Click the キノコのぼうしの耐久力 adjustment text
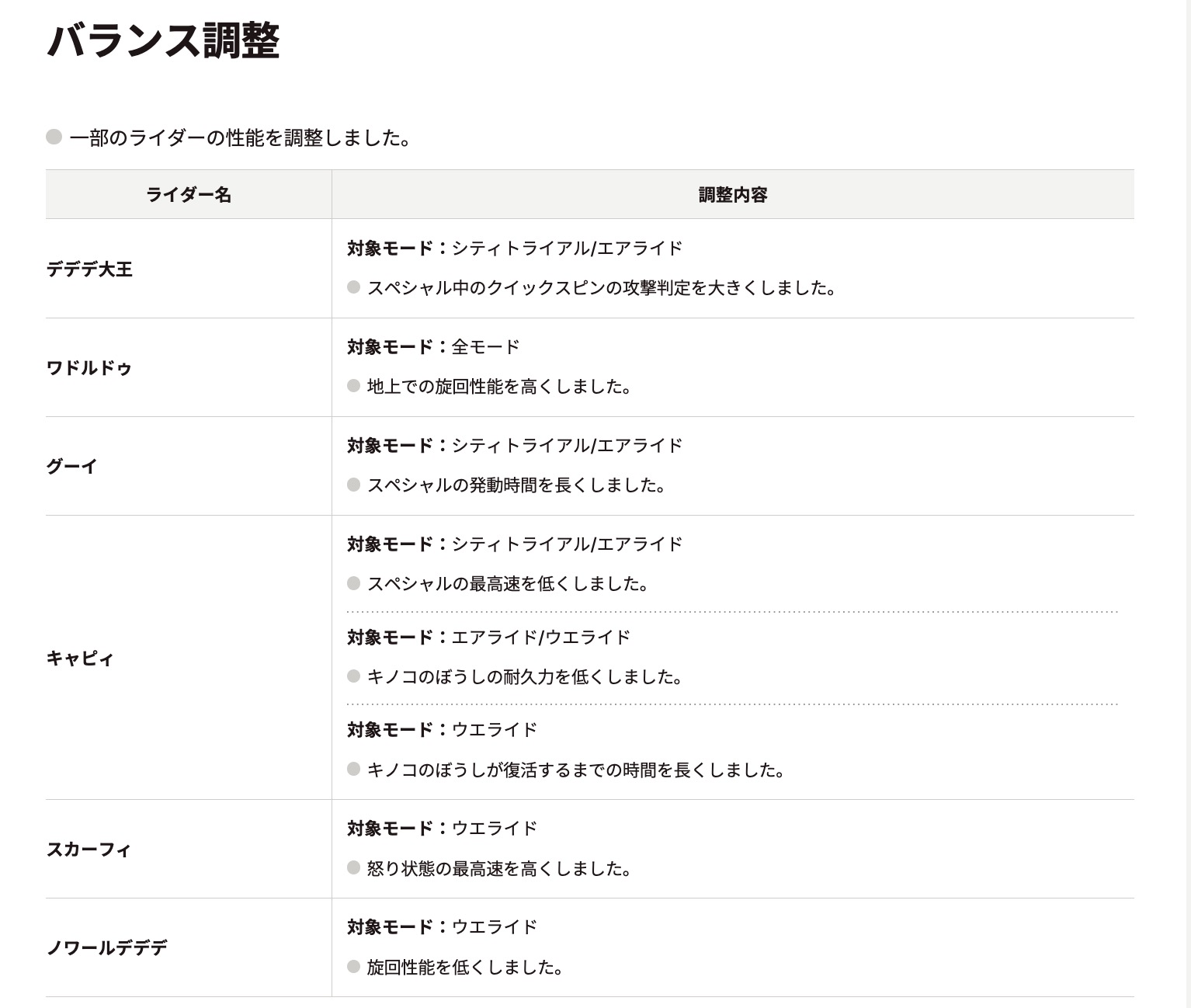Image resolution: width=1191 pixels, height=1008 pixels. (524, 677)
